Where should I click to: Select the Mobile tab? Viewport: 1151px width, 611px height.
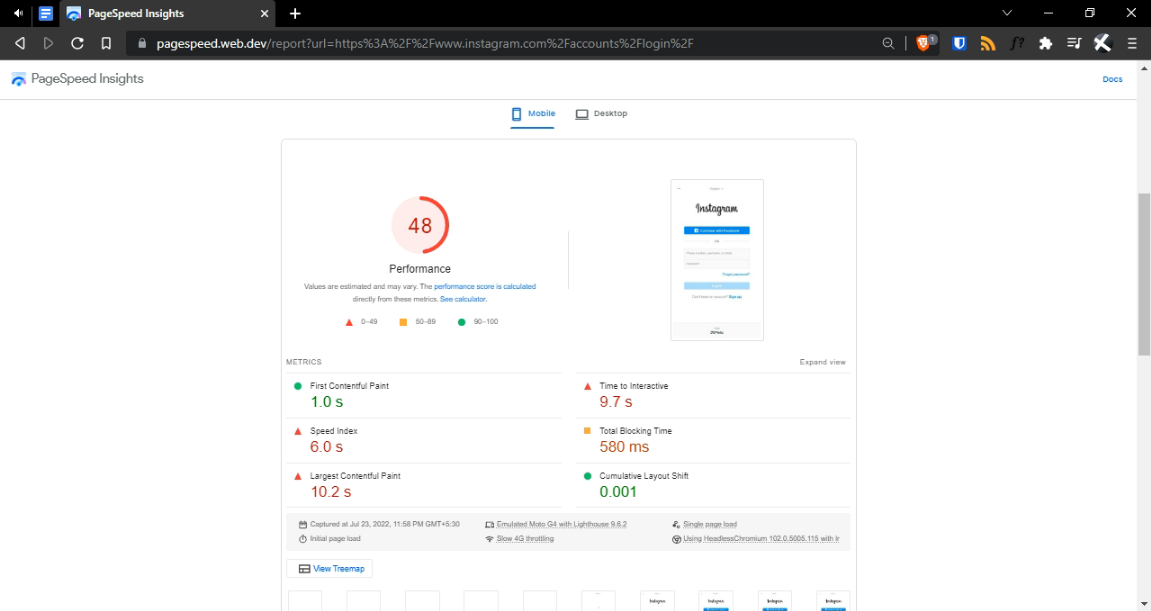click(x=533, y=114)
